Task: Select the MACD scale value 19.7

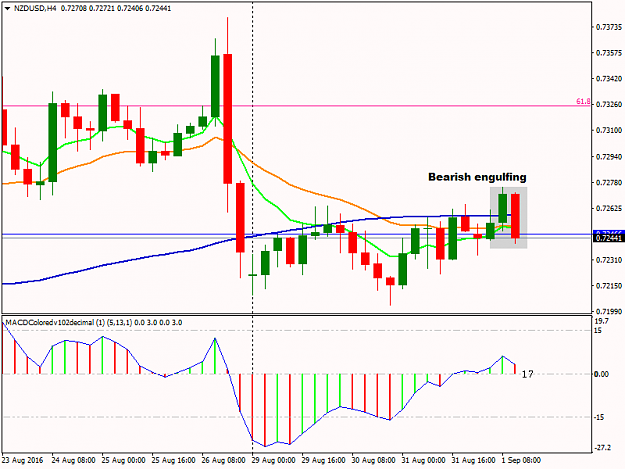Action: pos(601,321)
